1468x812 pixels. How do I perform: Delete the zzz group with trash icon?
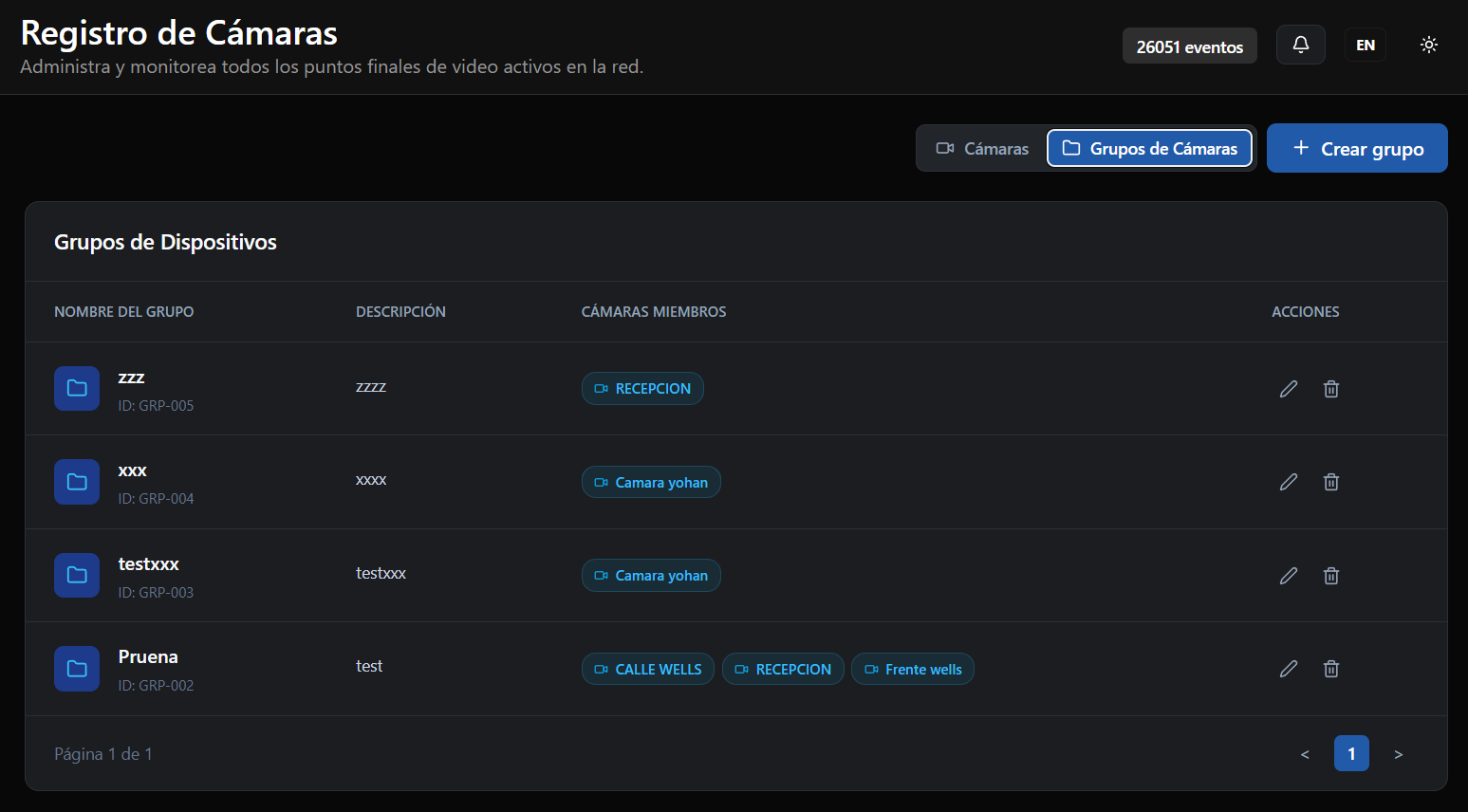coord(1331,389)
